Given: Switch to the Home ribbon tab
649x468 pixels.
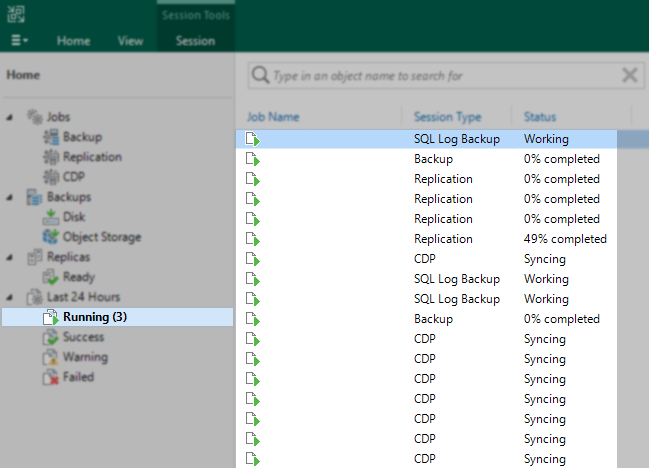Looking at the screenshot, I should (73, 41).
